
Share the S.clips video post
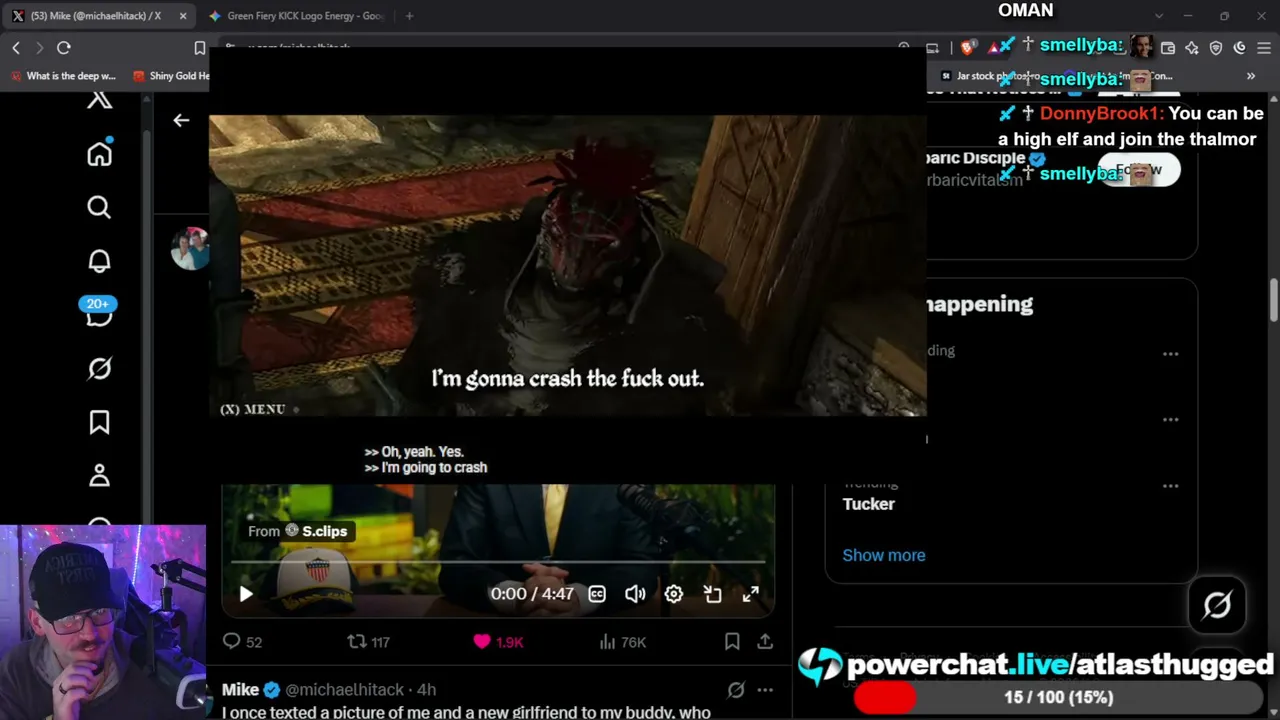tap(765, 642)
